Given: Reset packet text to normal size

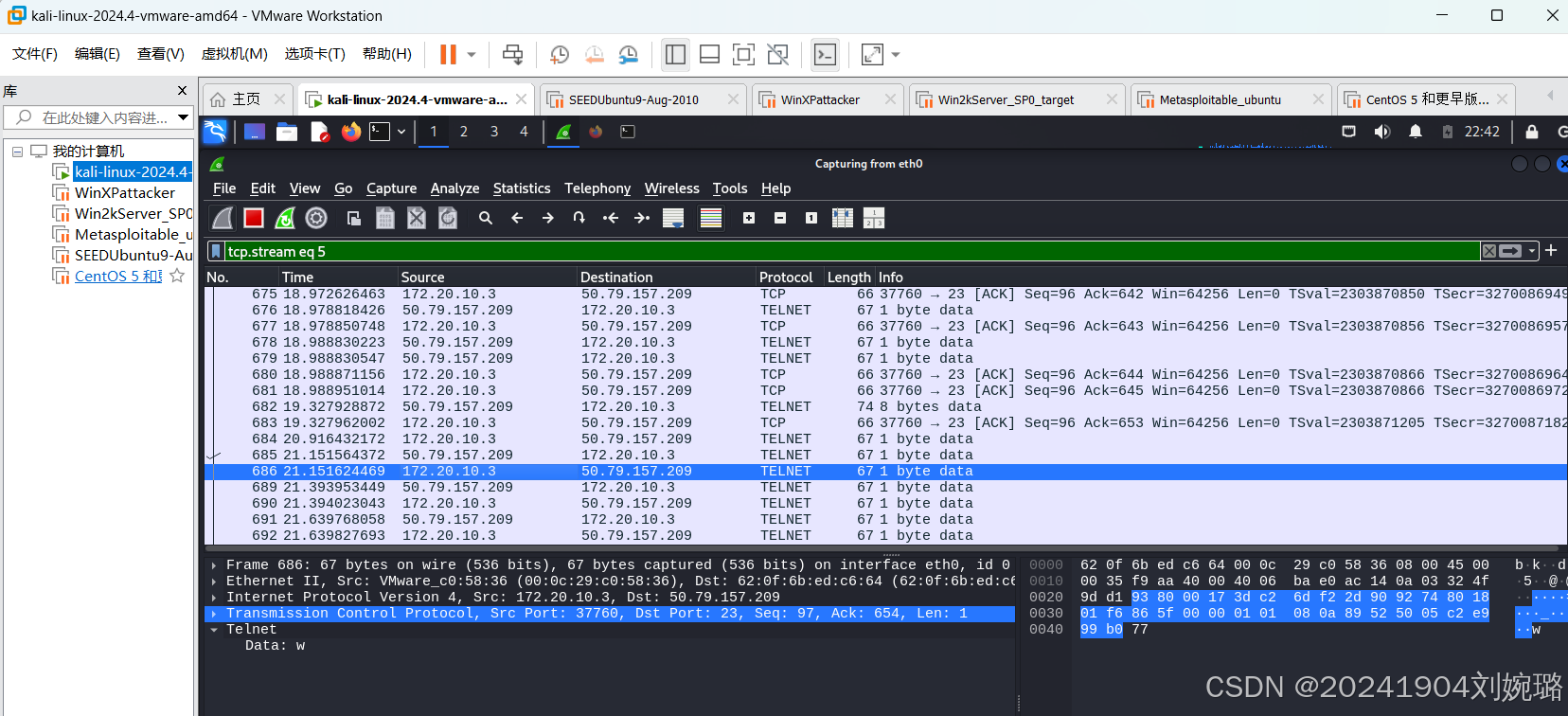Looking at the screenshot, I should pyautogui.click(x=811, y=219).
